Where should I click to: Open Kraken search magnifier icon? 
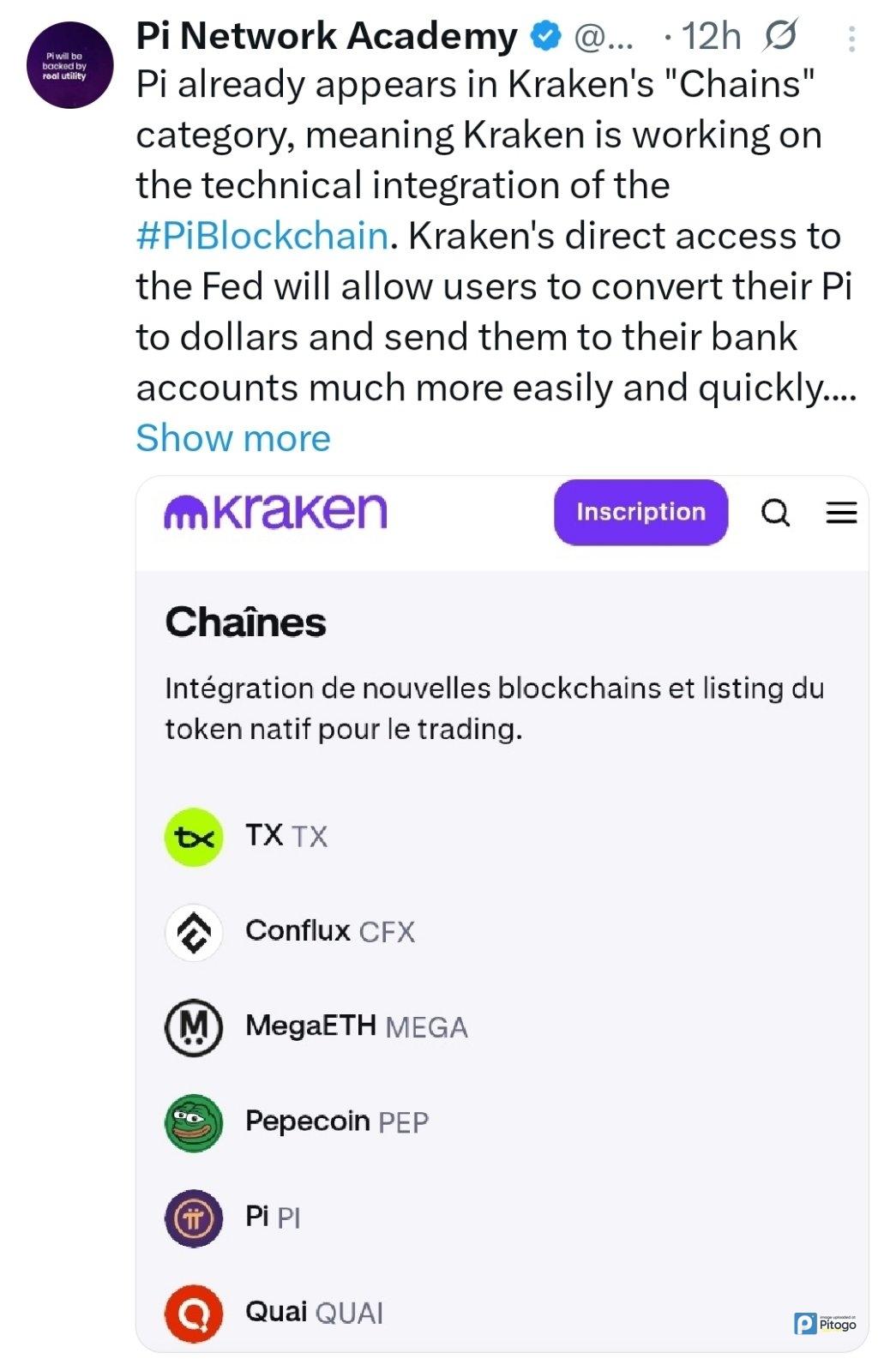[776, 513]
